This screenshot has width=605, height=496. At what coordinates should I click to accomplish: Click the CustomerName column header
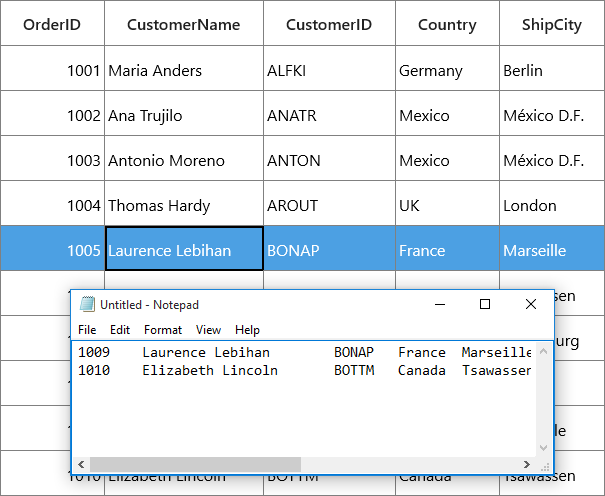(x=184, y=24)
